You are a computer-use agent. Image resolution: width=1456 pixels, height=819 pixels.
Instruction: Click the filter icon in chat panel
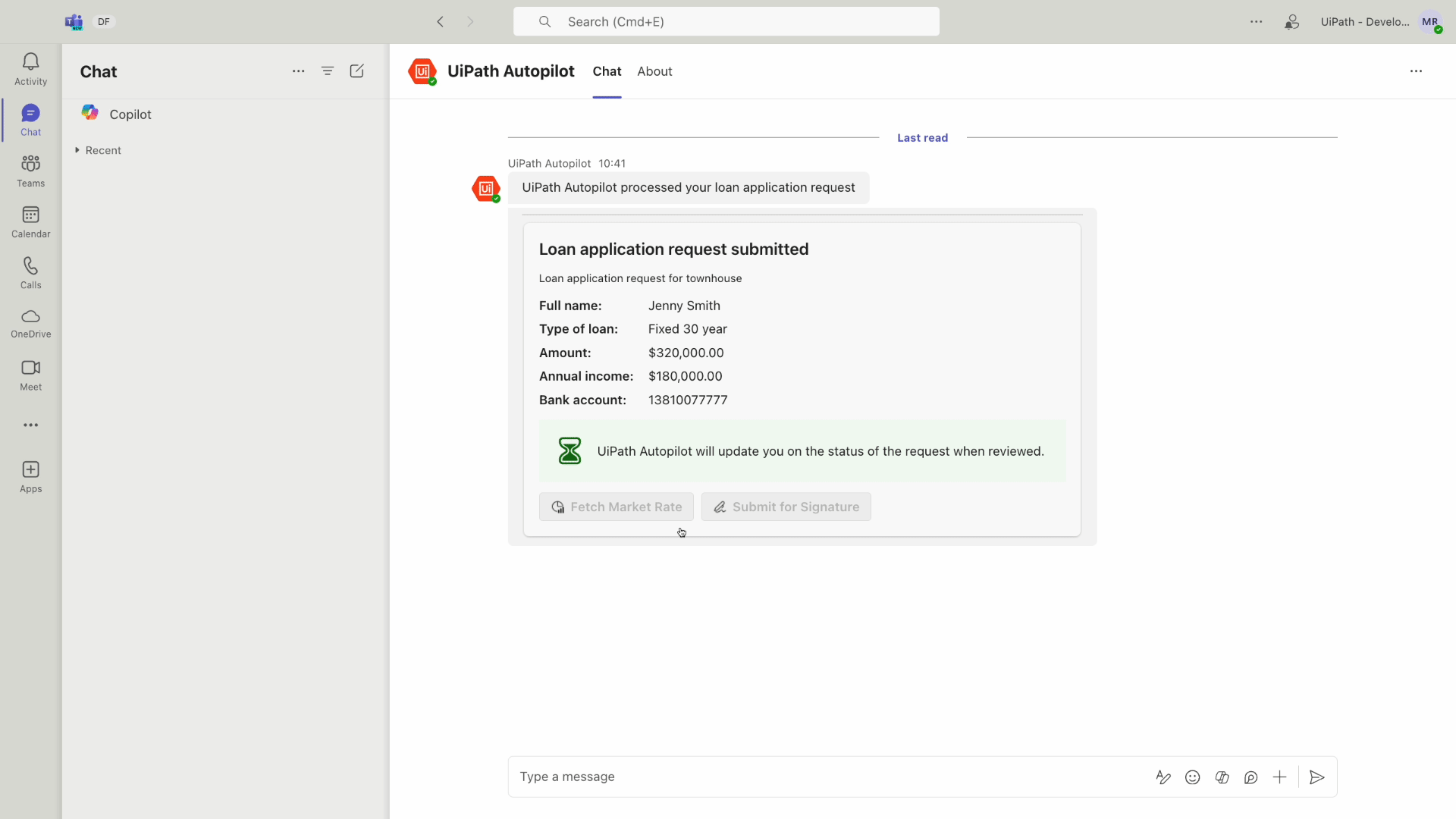tap(328, 70)
